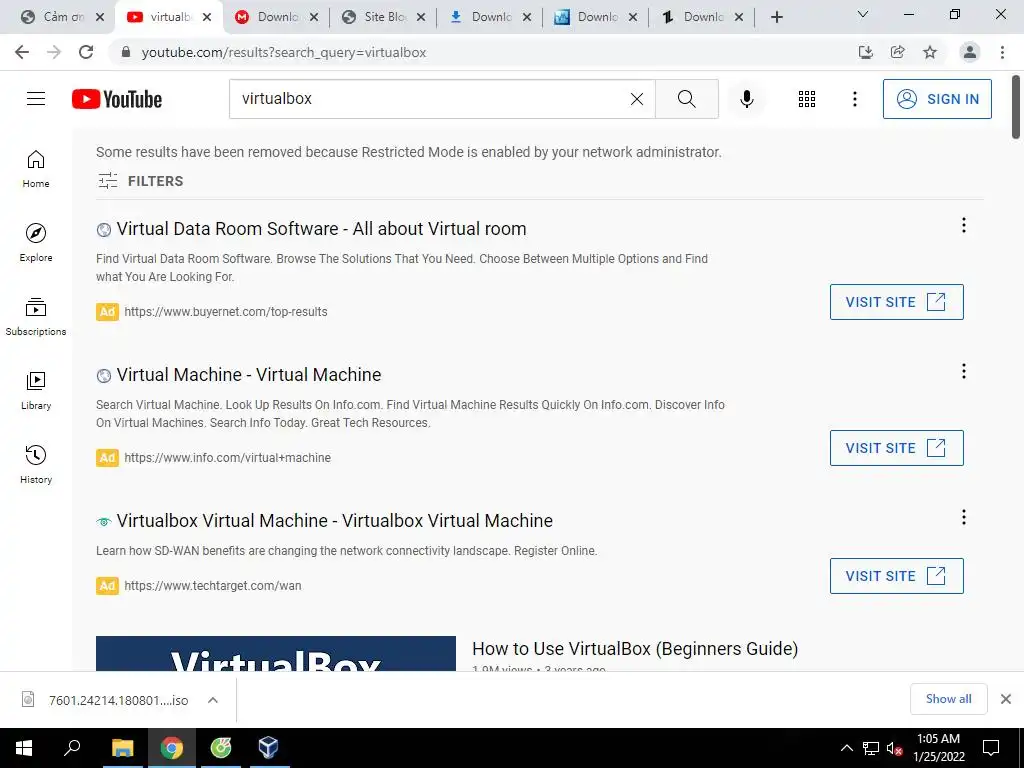Open Virtual Data Room Software ad title
Screen dimensions: 1024x768
[321, 229]
